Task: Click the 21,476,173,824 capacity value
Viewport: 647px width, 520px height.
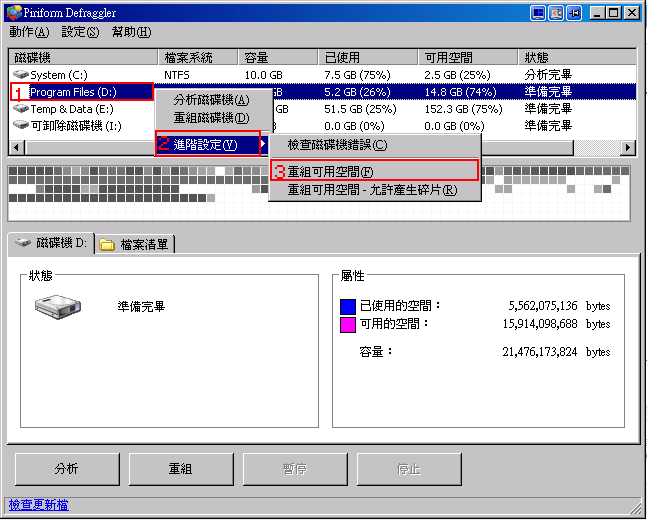Action: tap(540, 352)
